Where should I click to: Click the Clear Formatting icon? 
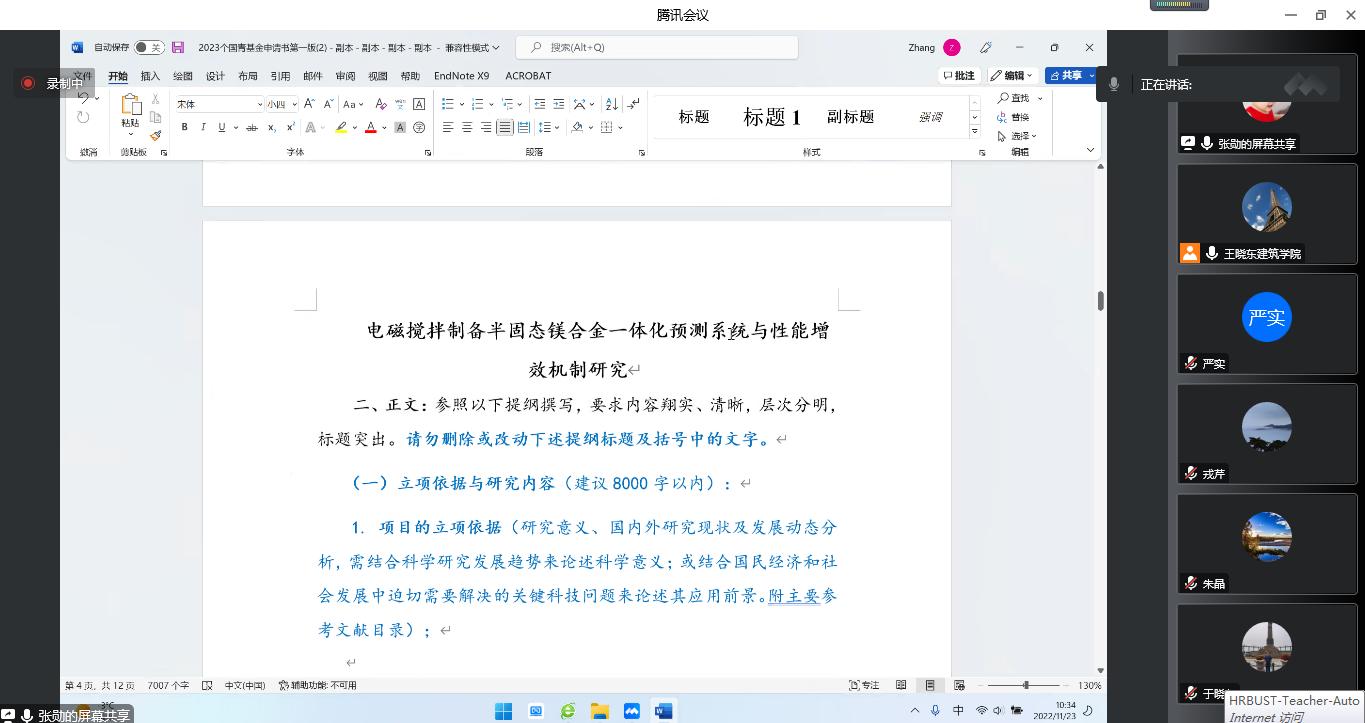pyautogui.click(x=380, y=104)
